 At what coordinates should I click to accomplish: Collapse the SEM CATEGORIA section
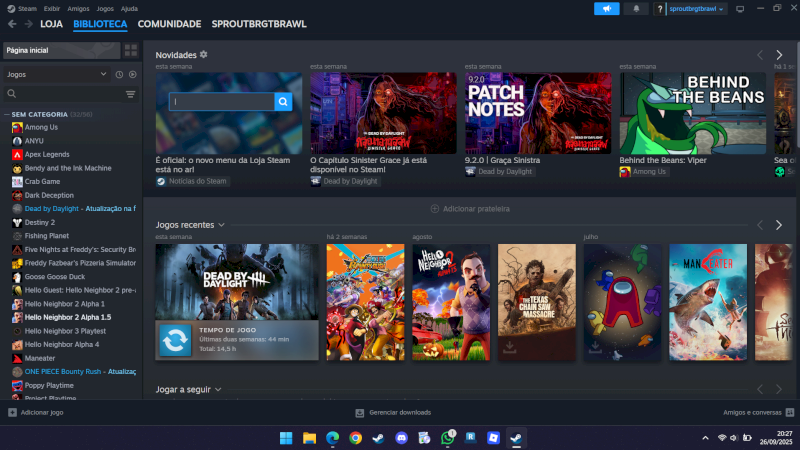pos(6,114)
